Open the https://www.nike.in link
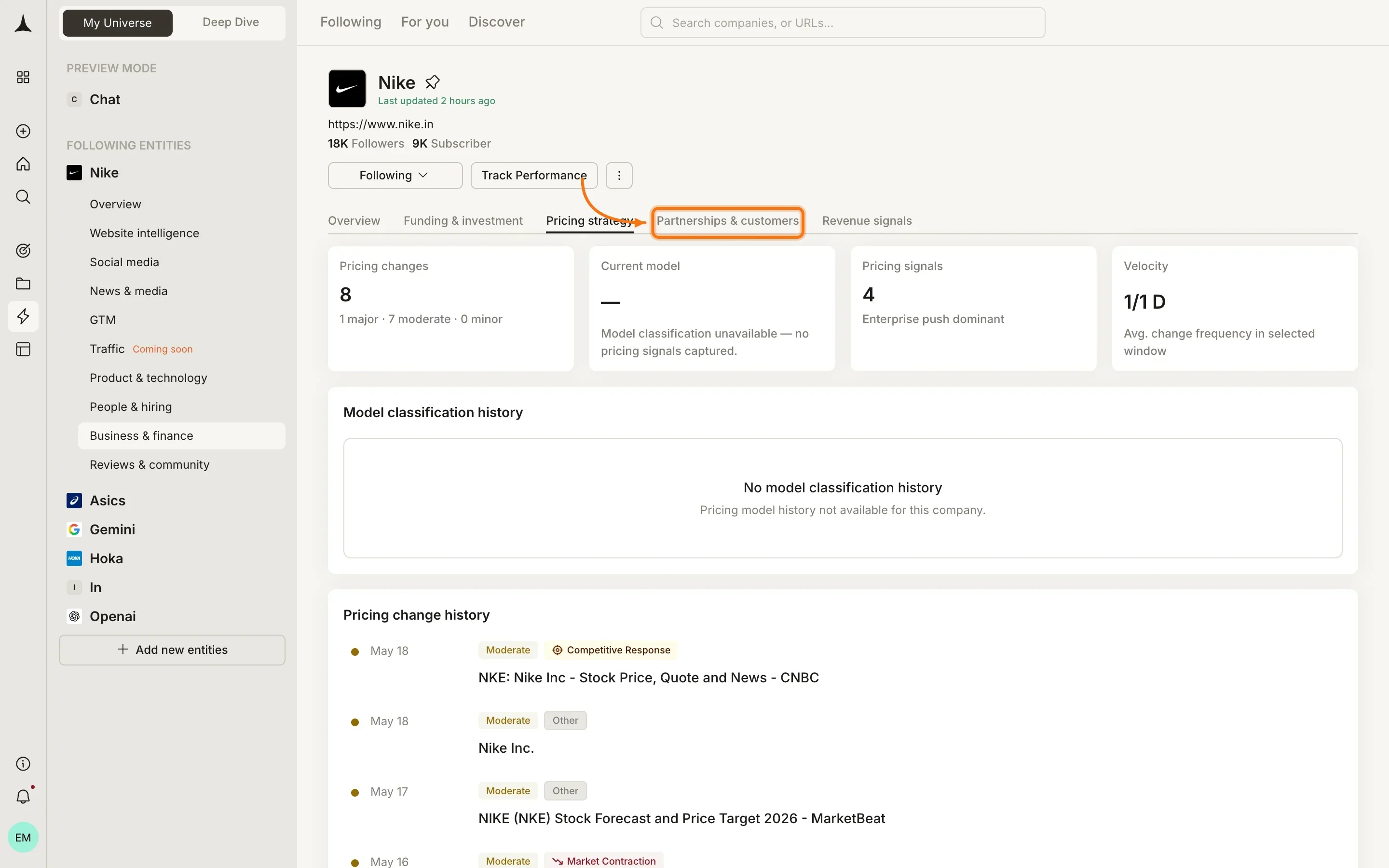Viewport: 1389px width, 868px height. (381, 124)
